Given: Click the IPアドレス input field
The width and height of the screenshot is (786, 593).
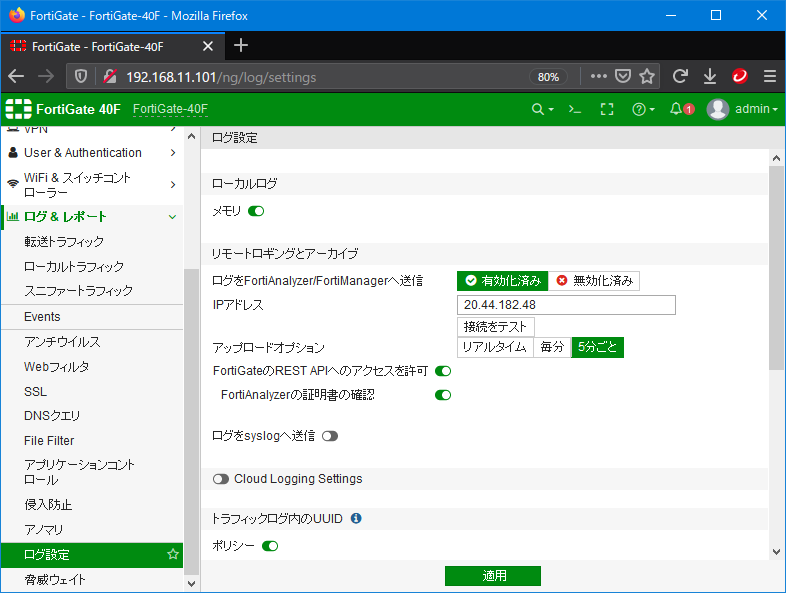Looking at the screenshot, I should pos(566,305).
